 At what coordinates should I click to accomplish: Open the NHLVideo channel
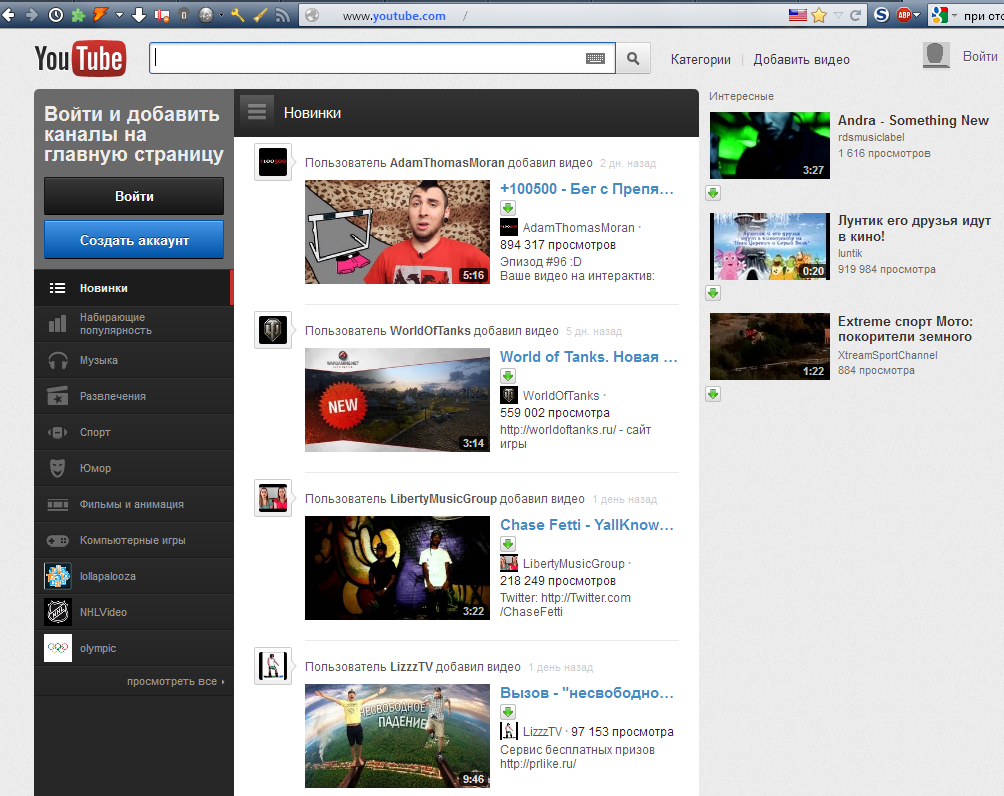134,612
